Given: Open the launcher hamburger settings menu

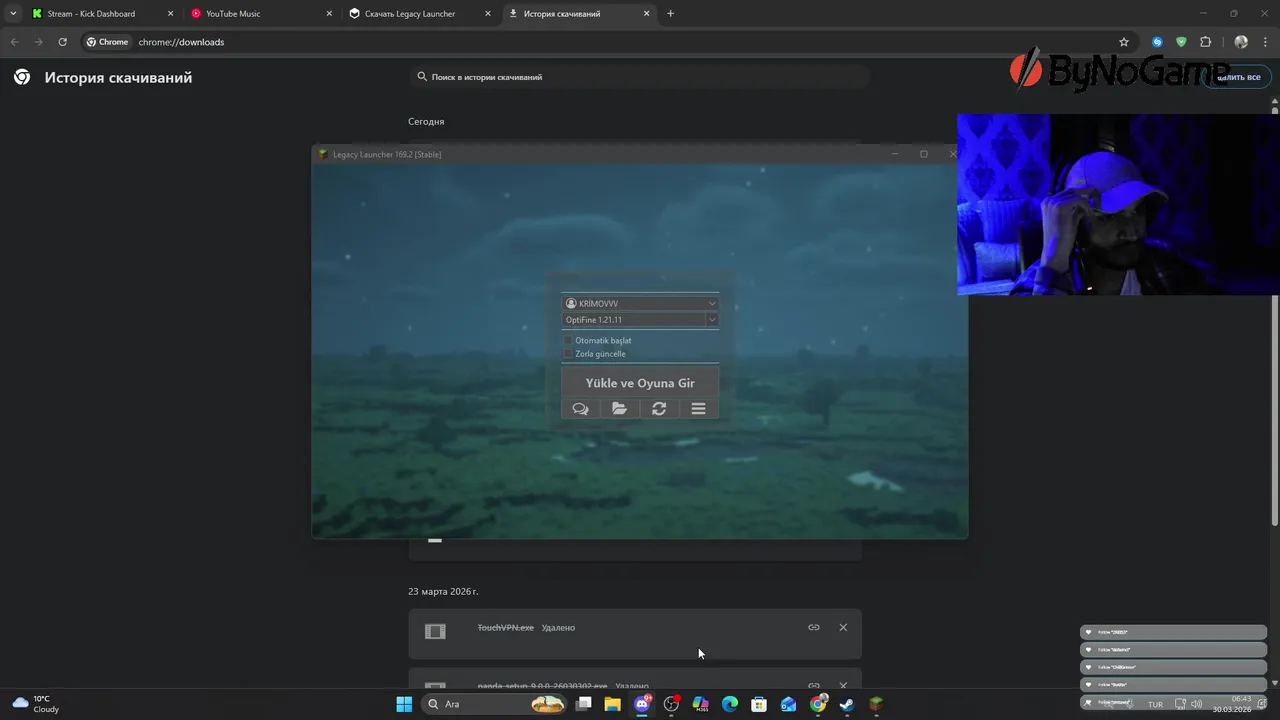Looking at the screenshot, I should pyautogui.click(x=699, y=408).
